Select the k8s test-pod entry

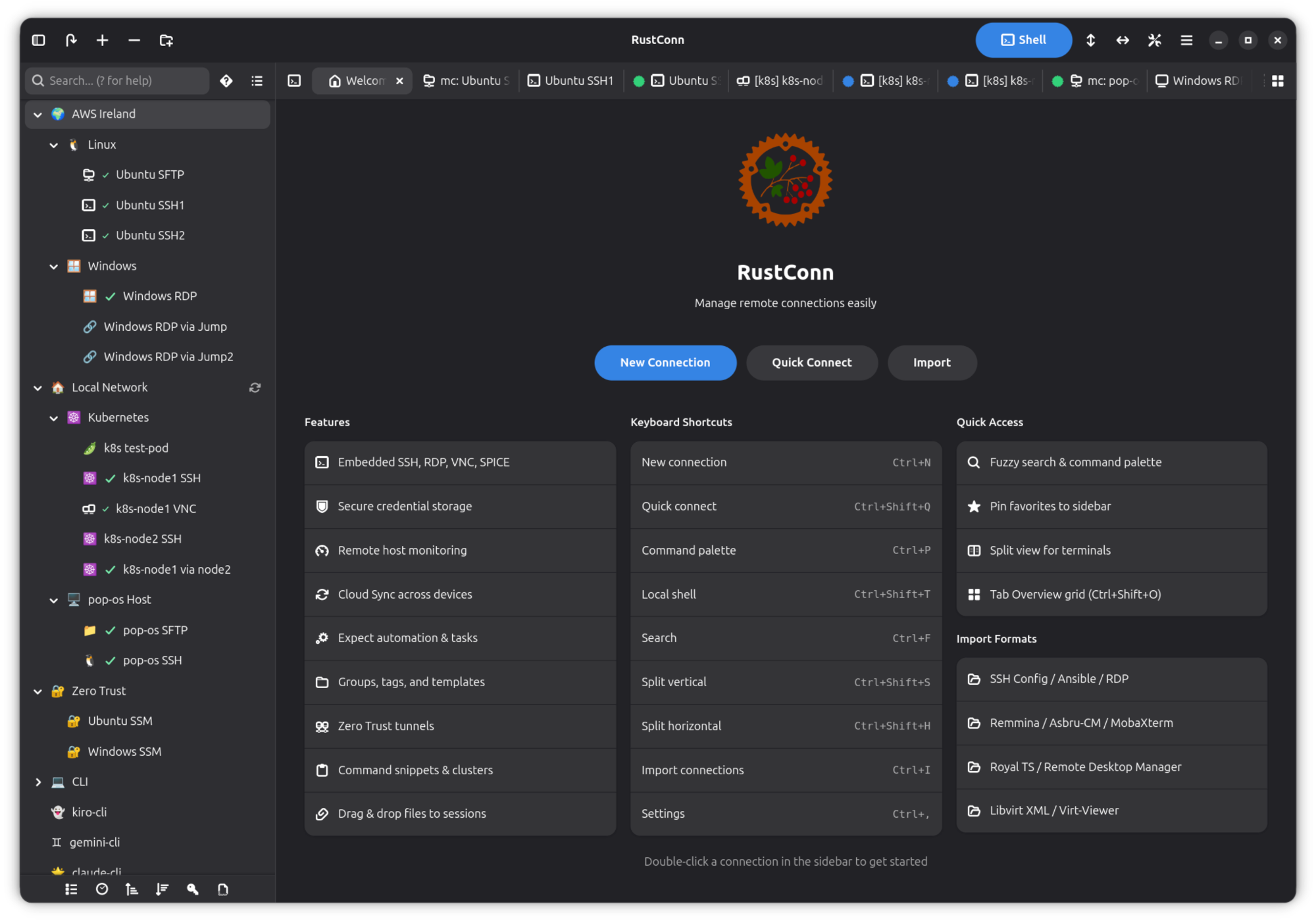click(x=147, y=448)
